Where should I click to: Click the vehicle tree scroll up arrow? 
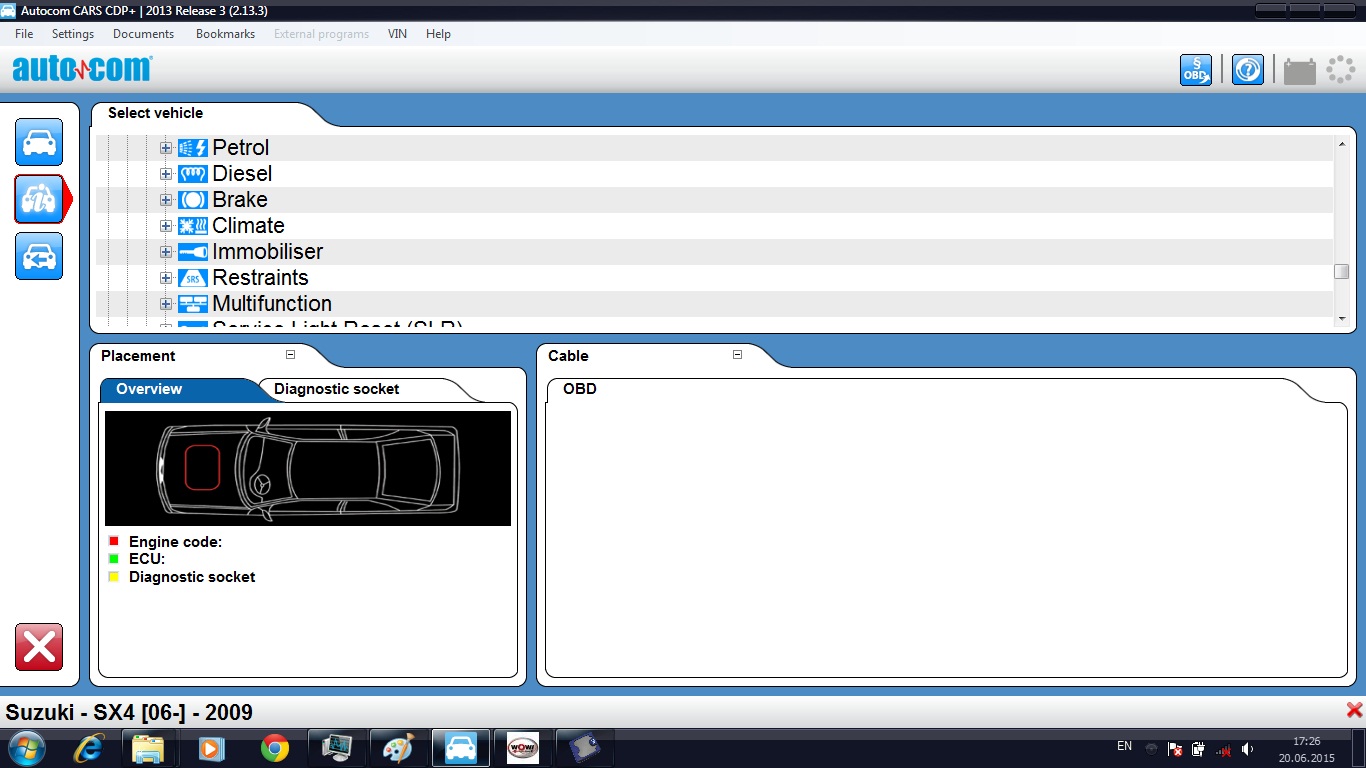pyautogui.click(x=1342, y=144)
